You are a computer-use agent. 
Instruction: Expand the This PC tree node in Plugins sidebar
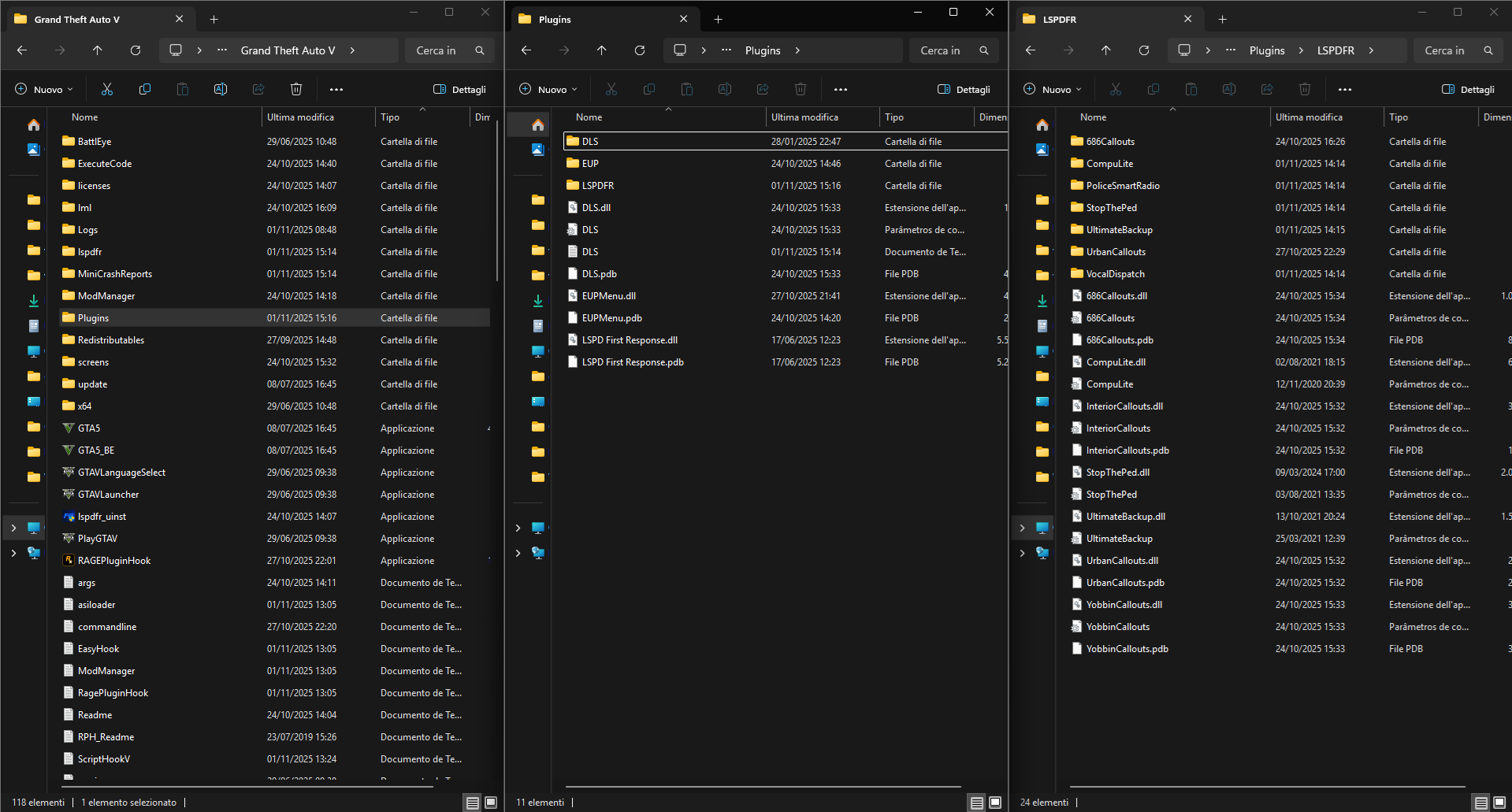[x=518, y=528]
